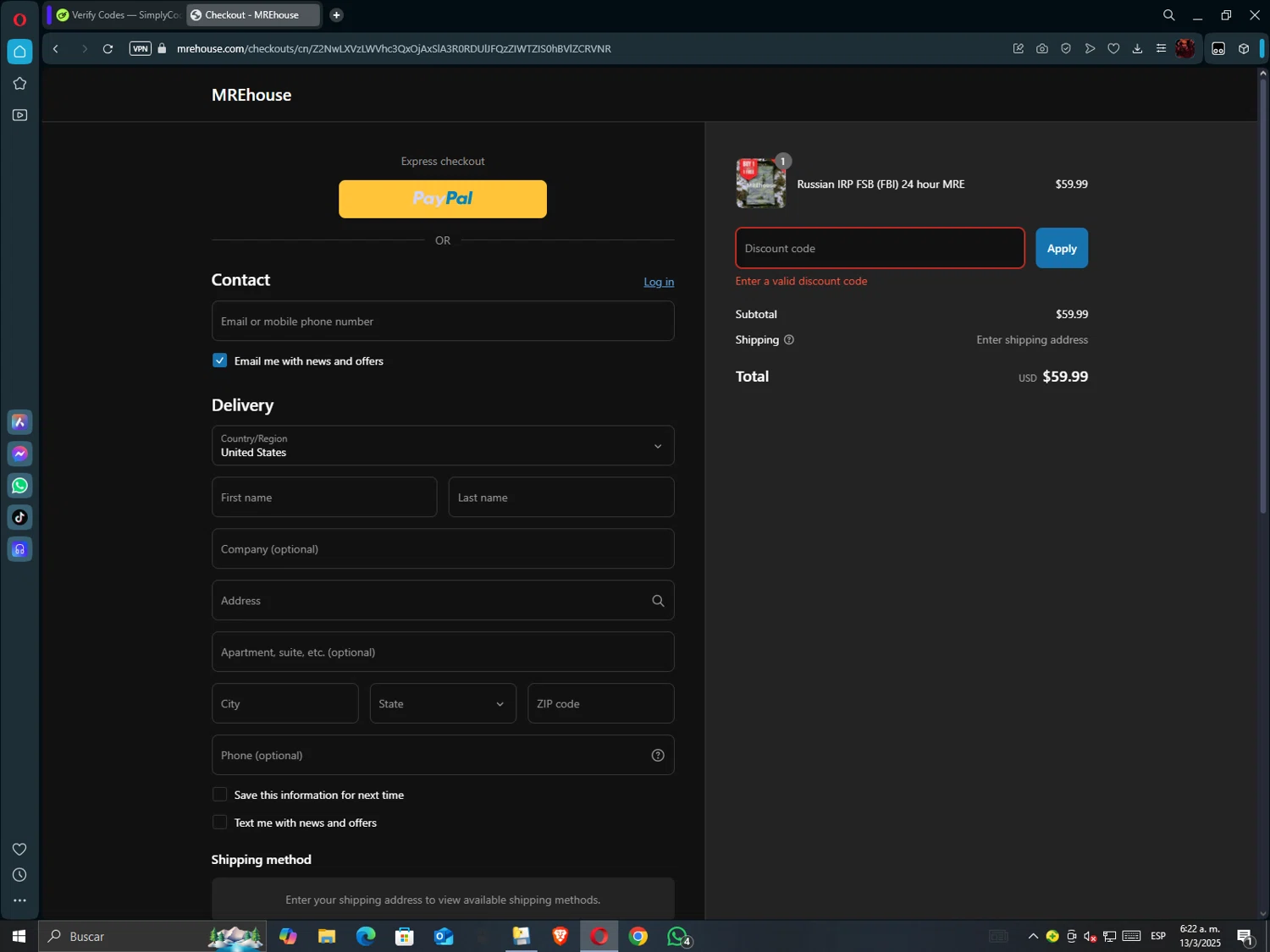
Task: Click the Address search field
Action: [443, 601]
